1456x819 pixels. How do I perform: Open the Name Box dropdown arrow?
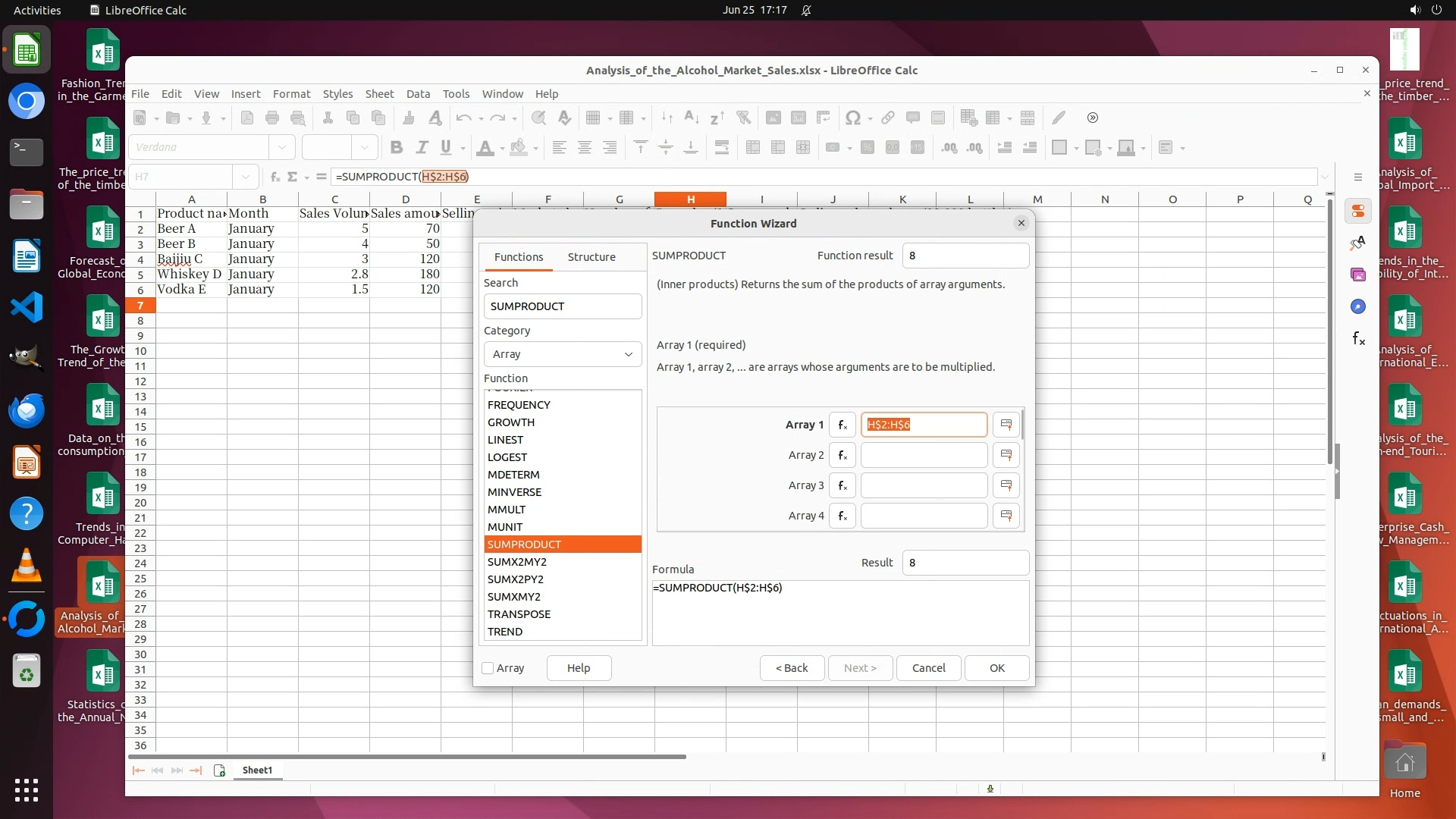(245, 177)
